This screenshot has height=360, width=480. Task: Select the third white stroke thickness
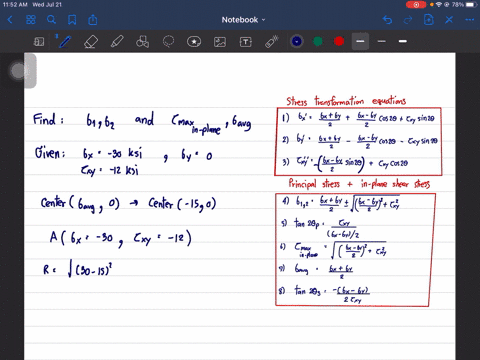click(403, 41)
